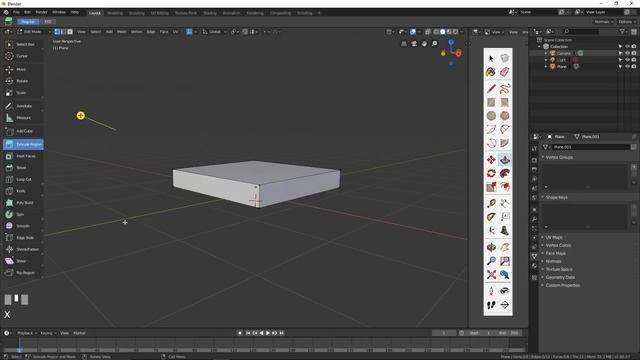Viewport: 640px width, 360px height.
Task: Click the blue timeline playhead marker
Action: [19, 350]
